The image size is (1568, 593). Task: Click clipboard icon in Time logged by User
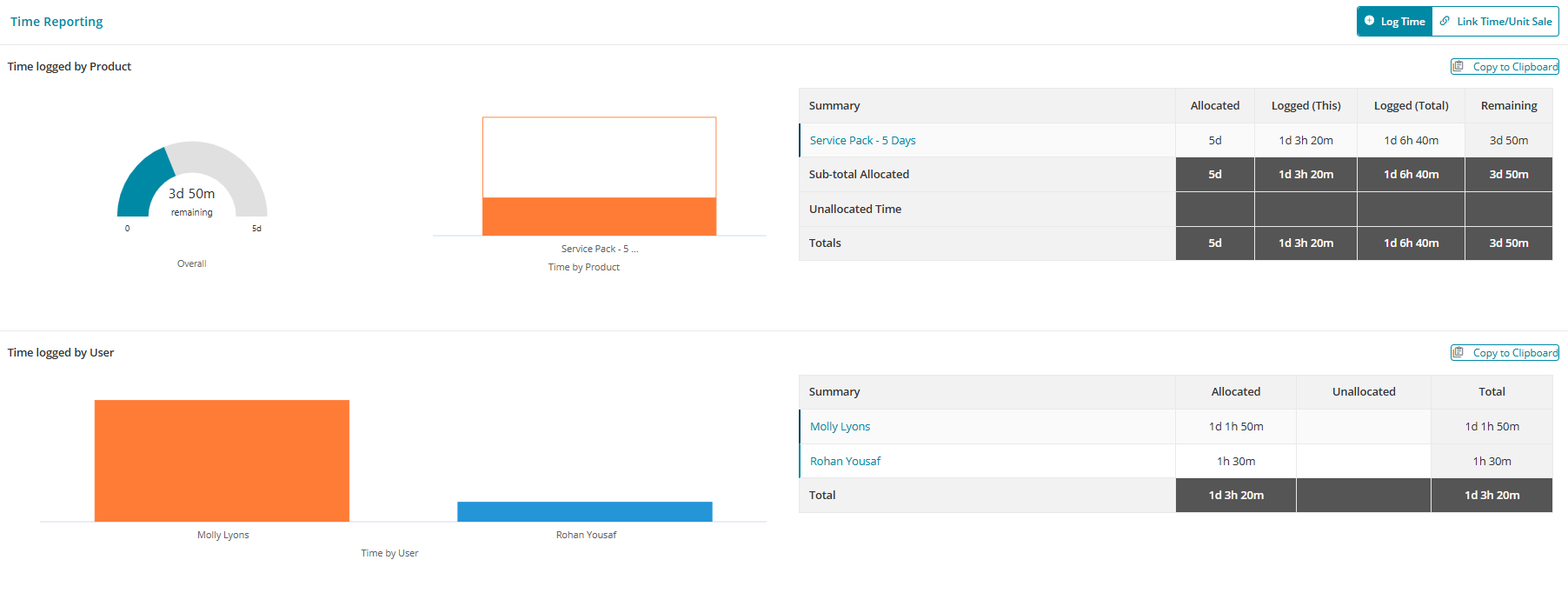pos(1458,353)
